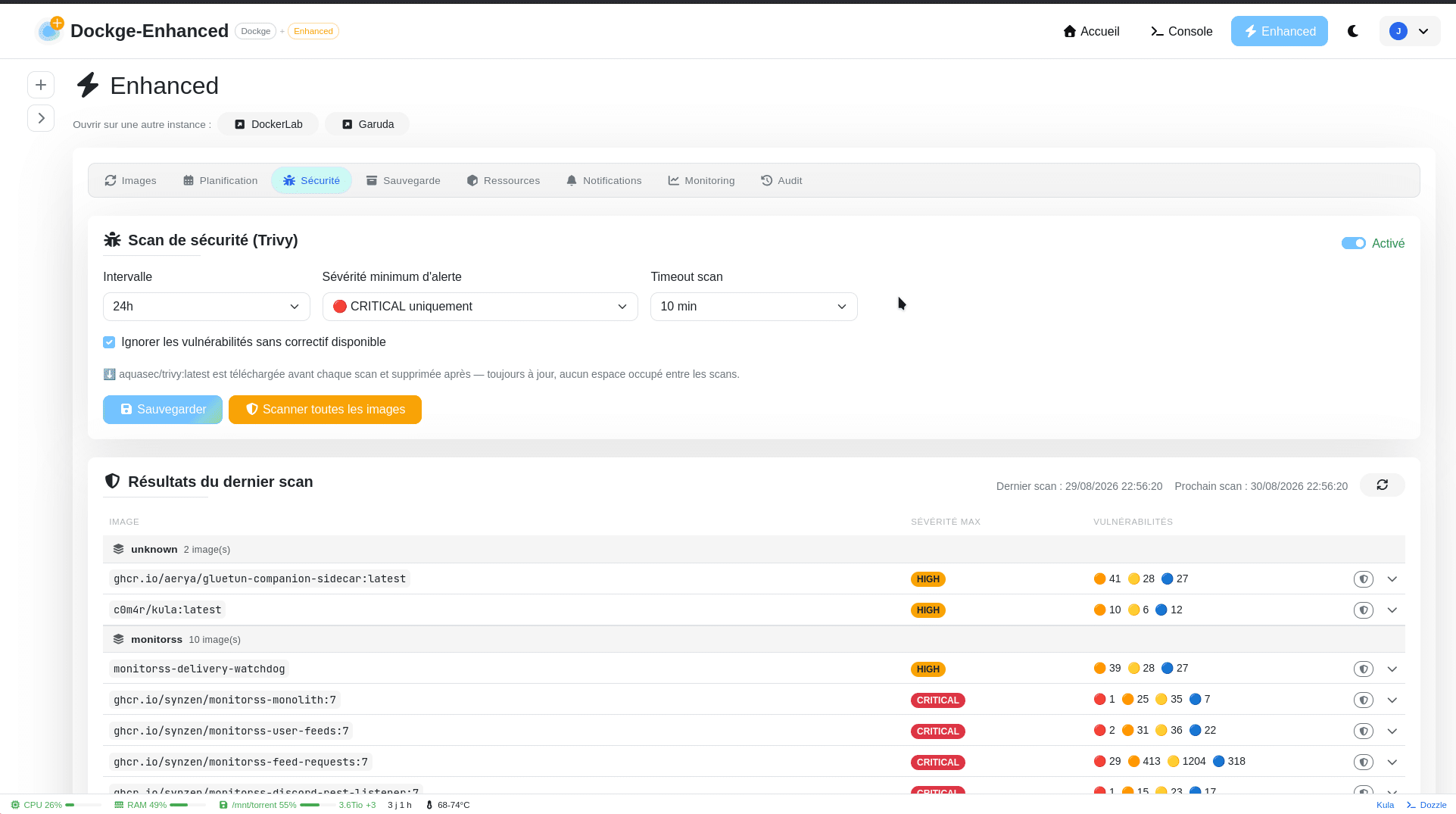Click the Dernier scan timestamp text
The image size is (1456, 814).
pos(1079,486)
